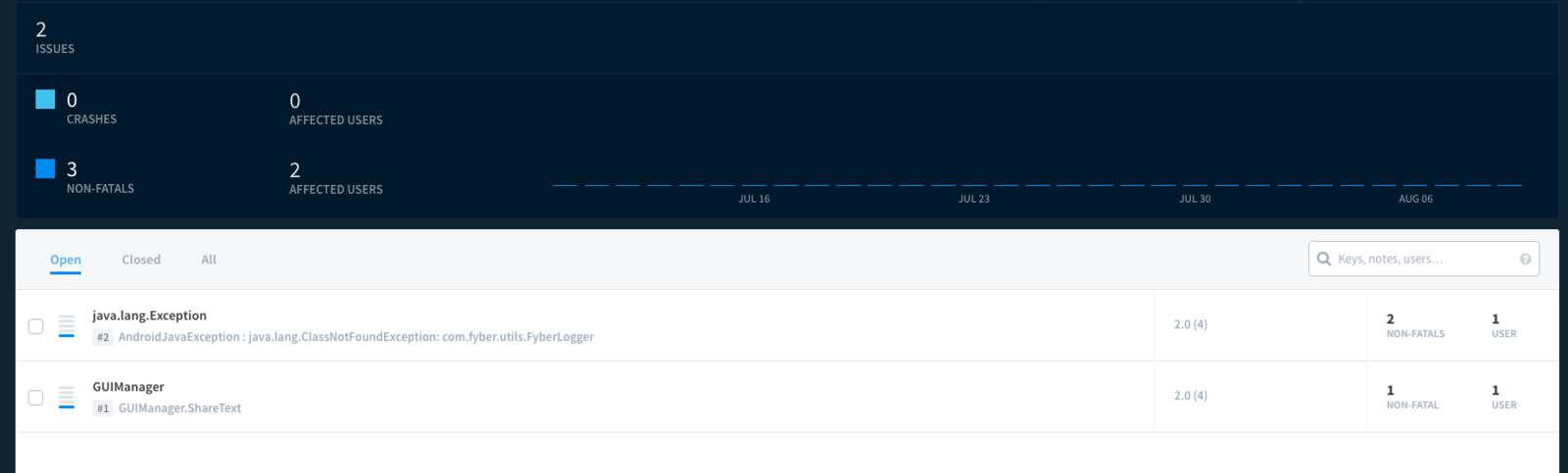Click the 1 NON-FATAL count for GUIManager
Screen dimensions: 1568x473
(x=1412, y=398)
